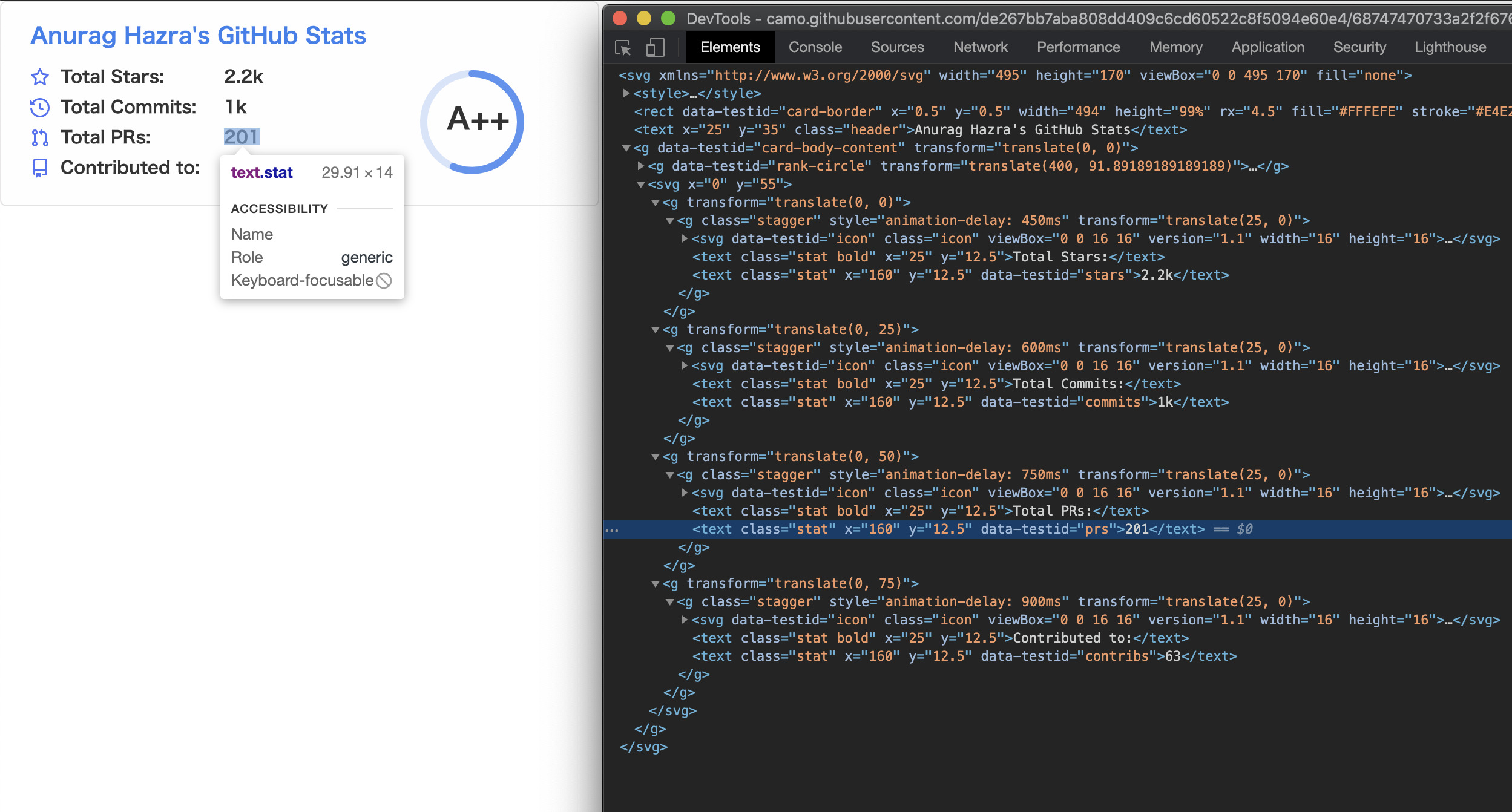Viewport: 1512px width, 812px height.
Task: Click the 1k commits value on card
Action: 235,107
